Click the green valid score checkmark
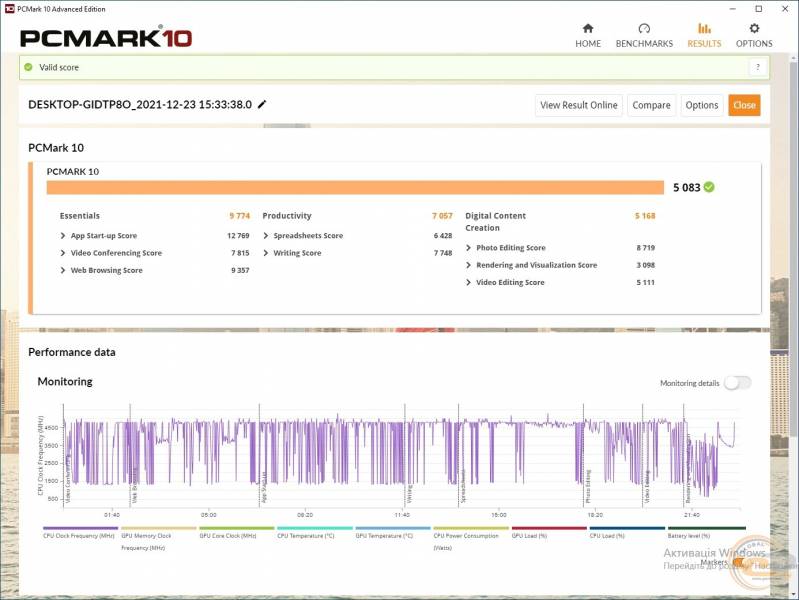The width and height of the screenshot is (799, 600). pos(29,67)
